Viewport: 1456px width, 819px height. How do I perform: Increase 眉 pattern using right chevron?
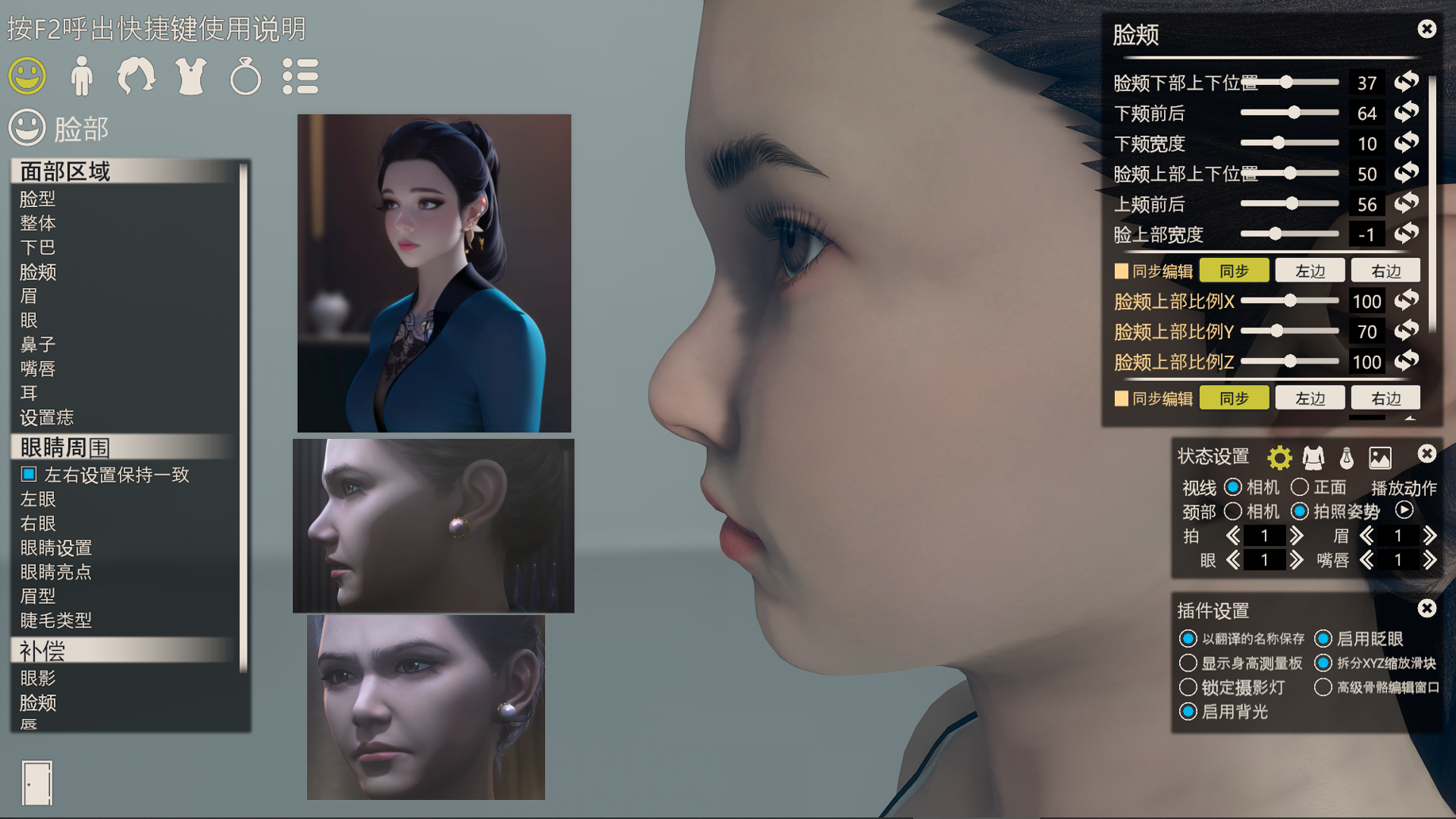(1430, 536)
